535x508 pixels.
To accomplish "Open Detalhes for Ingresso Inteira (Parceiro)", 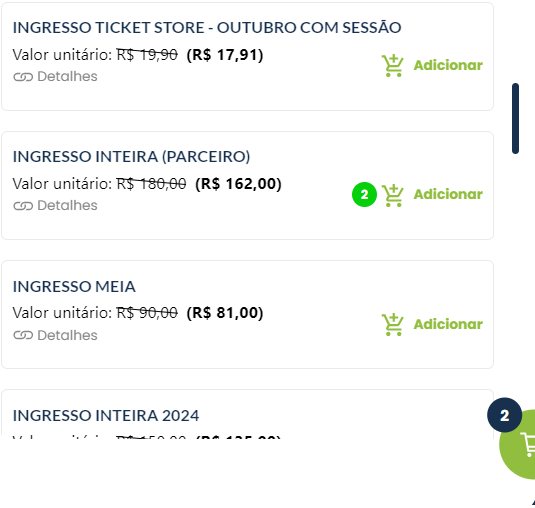I will [67, 205].
